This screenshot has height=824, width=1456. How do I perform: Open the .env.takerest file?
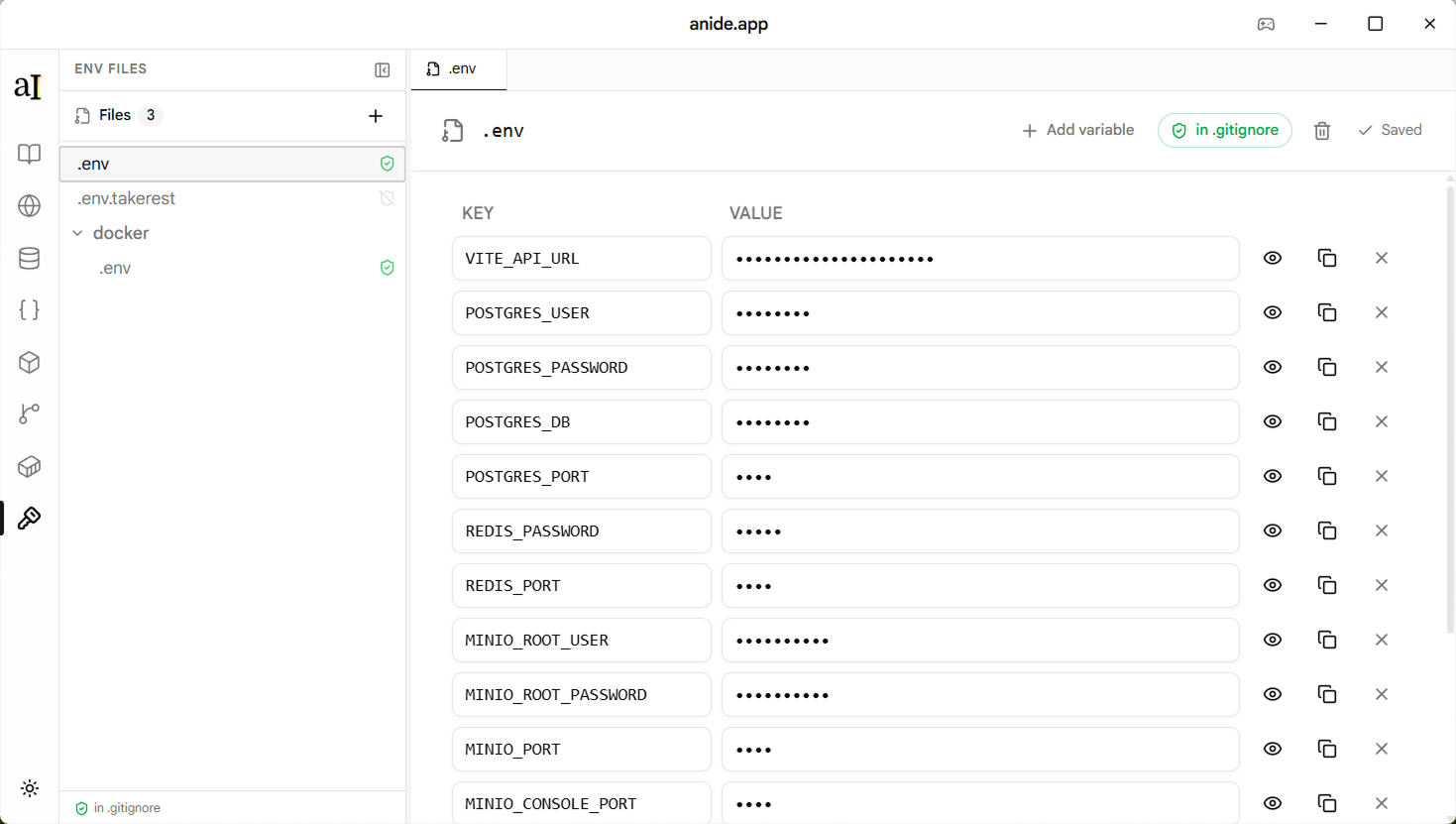tap(232, 198)
